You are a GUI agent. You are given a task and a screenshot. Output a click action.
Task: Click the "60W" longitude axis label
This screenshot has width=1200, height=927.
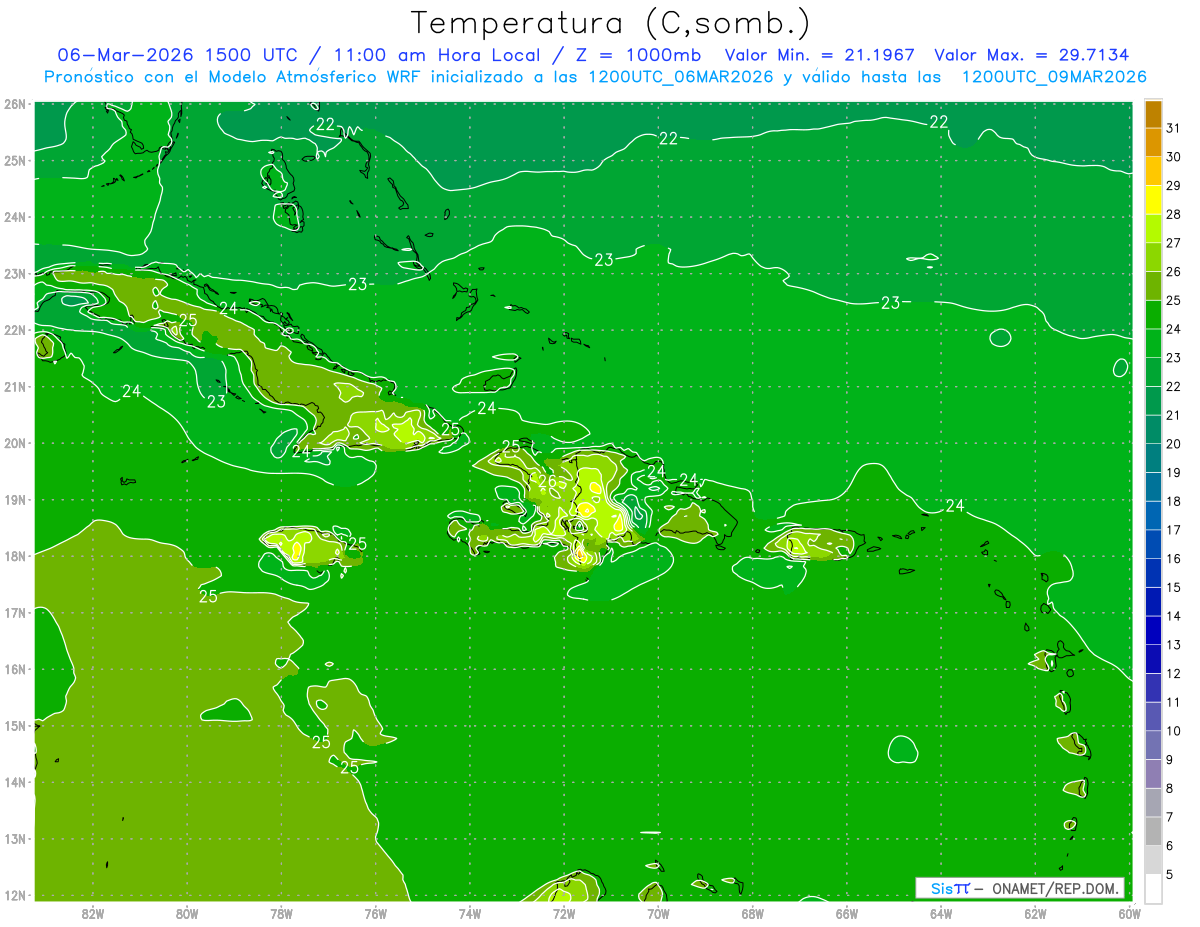pyautogui.click(x=1130, y=912)
